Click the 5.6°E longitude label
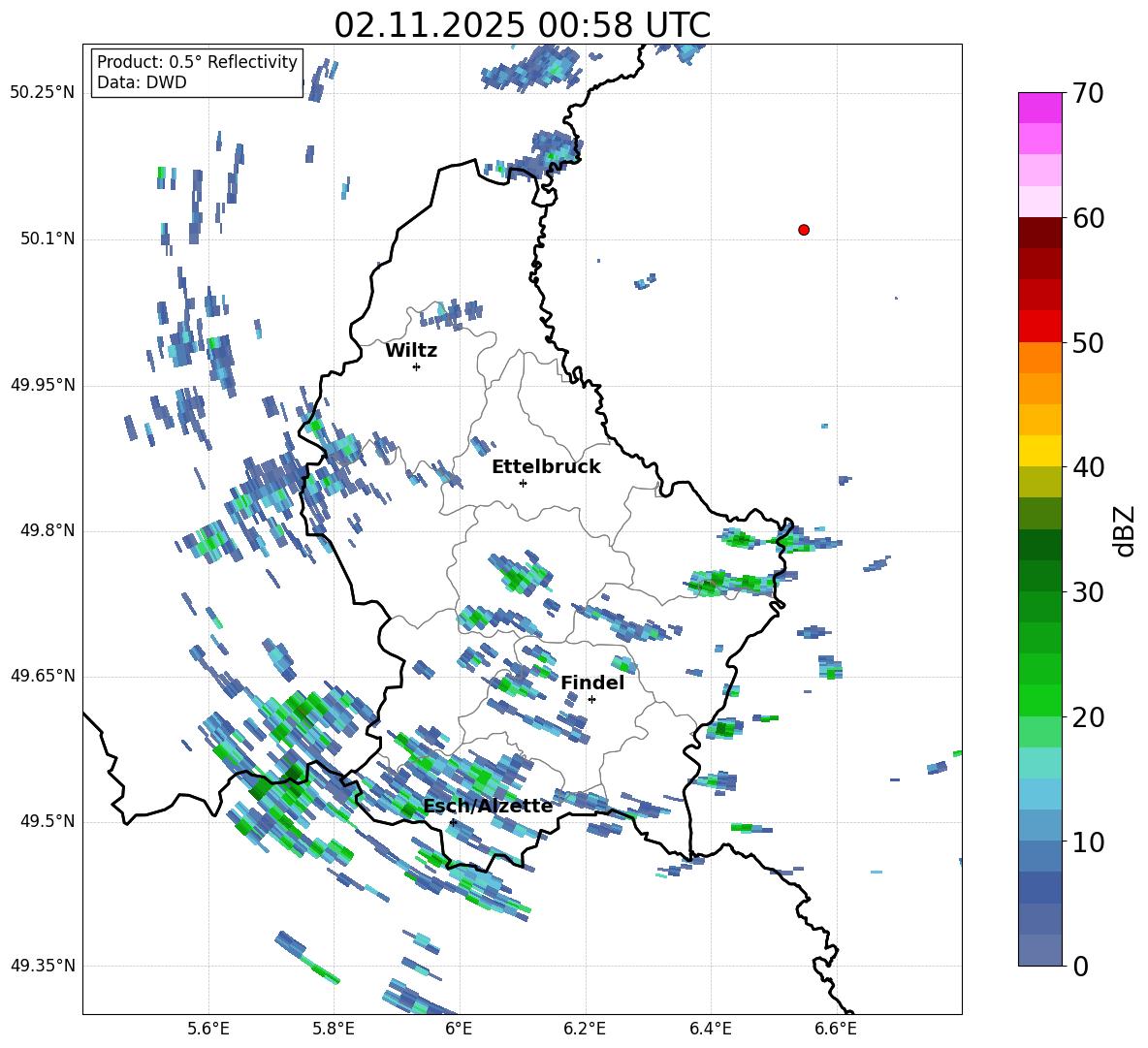1148x1048 pixels. [208, 1029]
